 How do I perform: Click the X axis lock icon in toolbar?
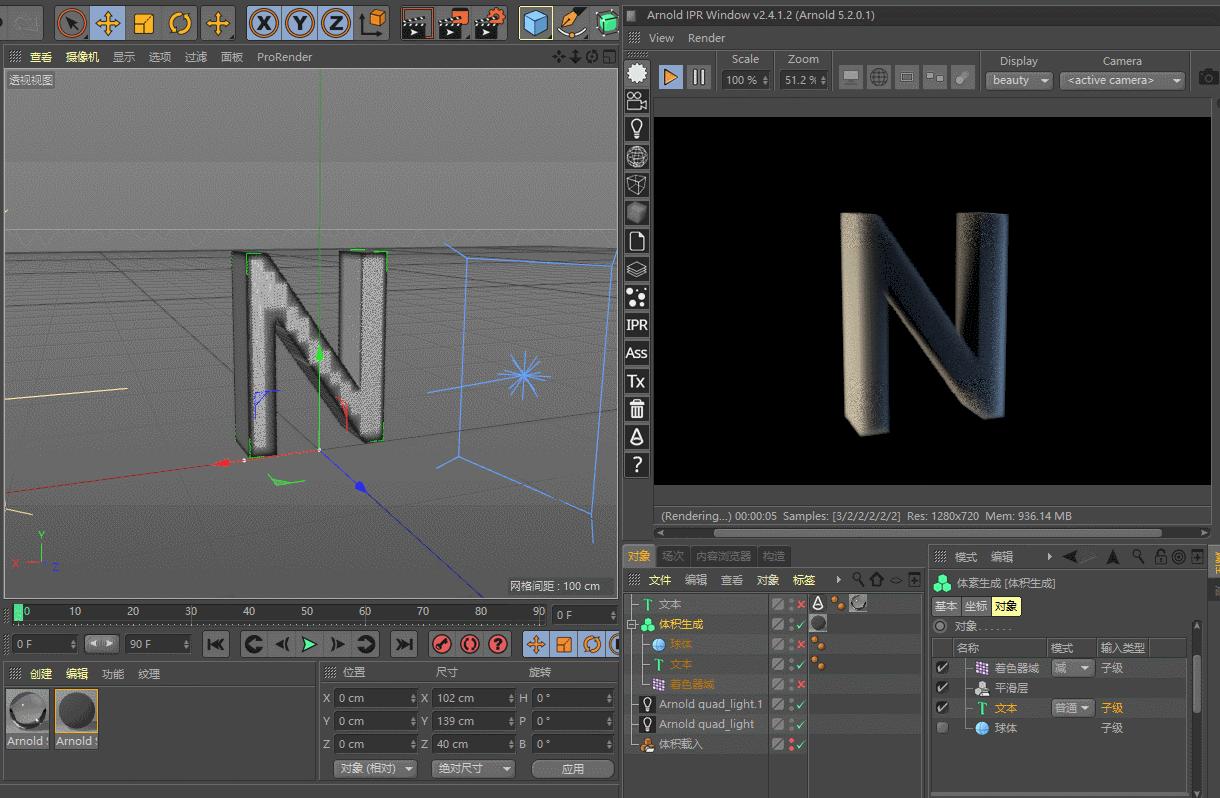[x=262, y=22]
